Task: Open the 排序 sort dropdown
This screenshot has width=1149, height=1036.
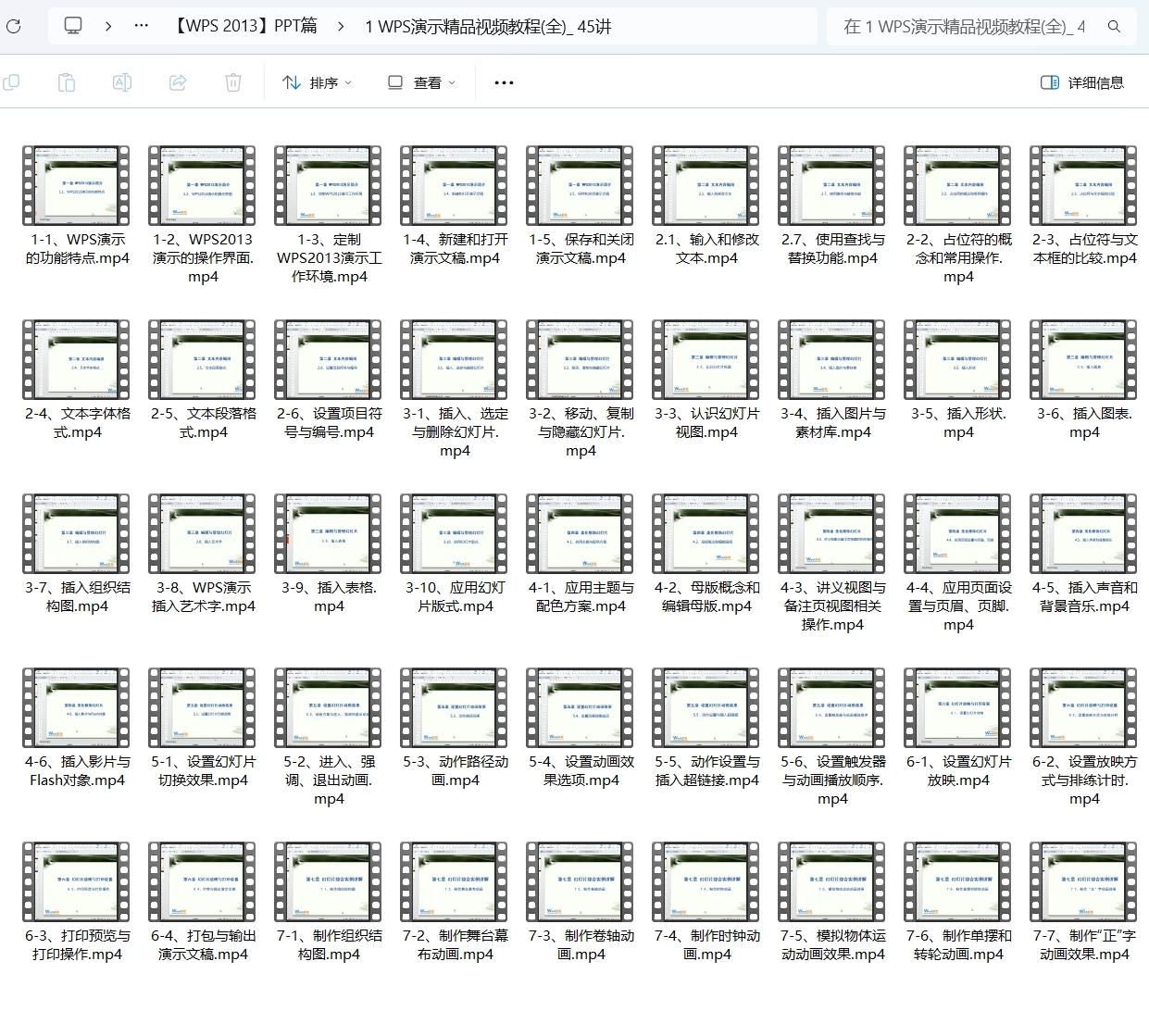Action: (x=318, y=82)
